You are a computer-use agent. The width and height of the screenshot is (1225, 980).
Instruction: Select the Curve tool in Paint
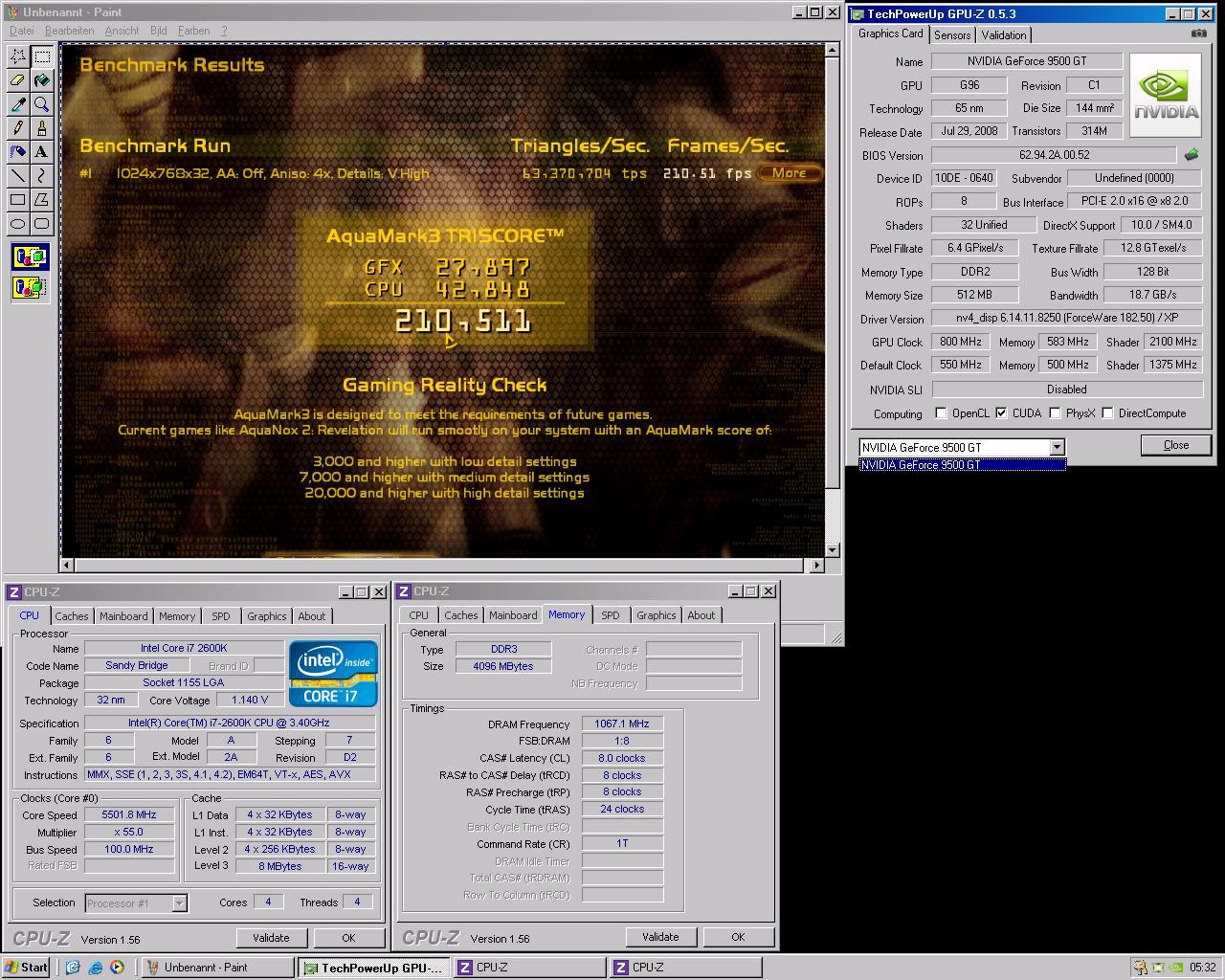pos(42,176)
